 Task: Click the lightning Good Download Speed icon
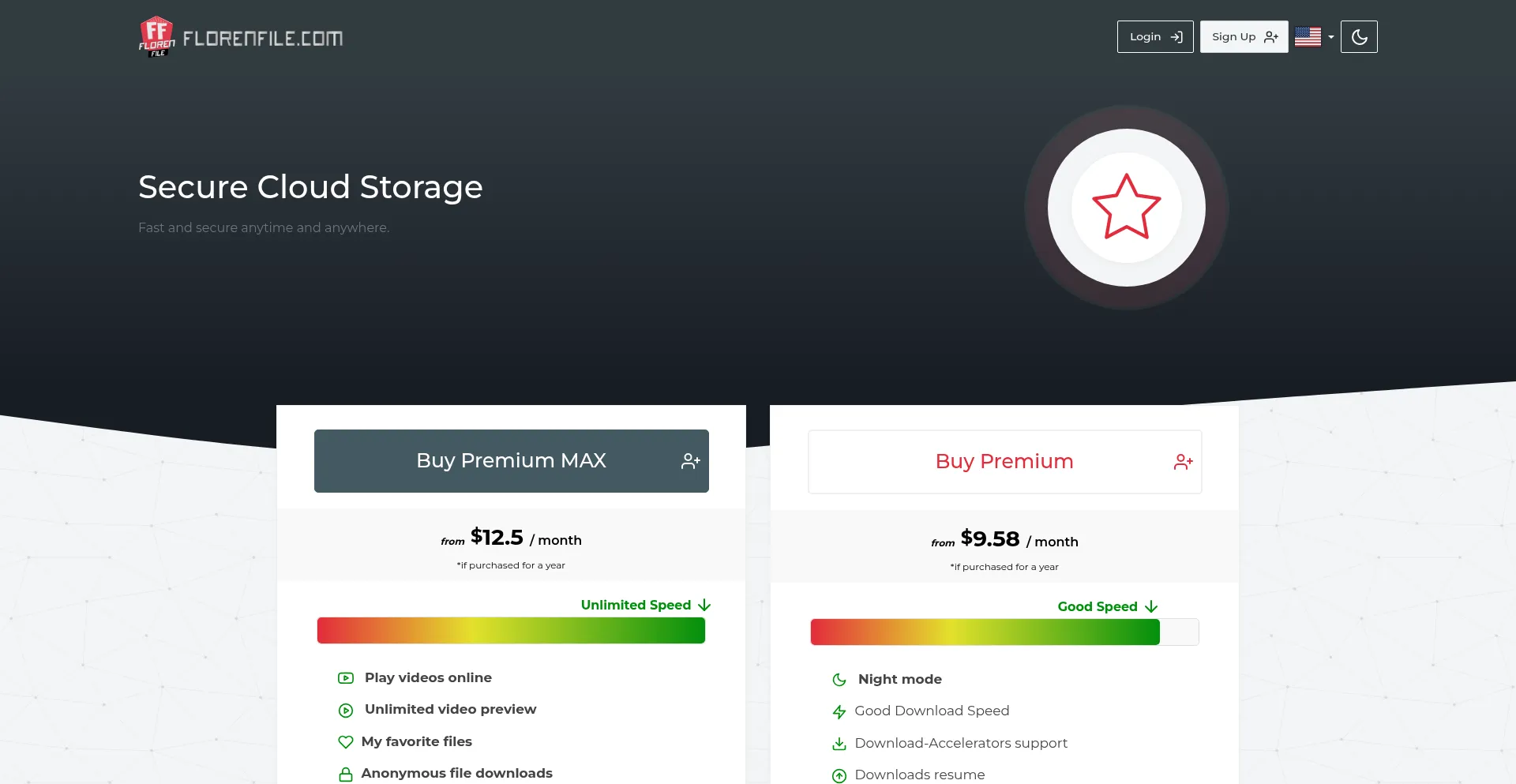point(839,712)
